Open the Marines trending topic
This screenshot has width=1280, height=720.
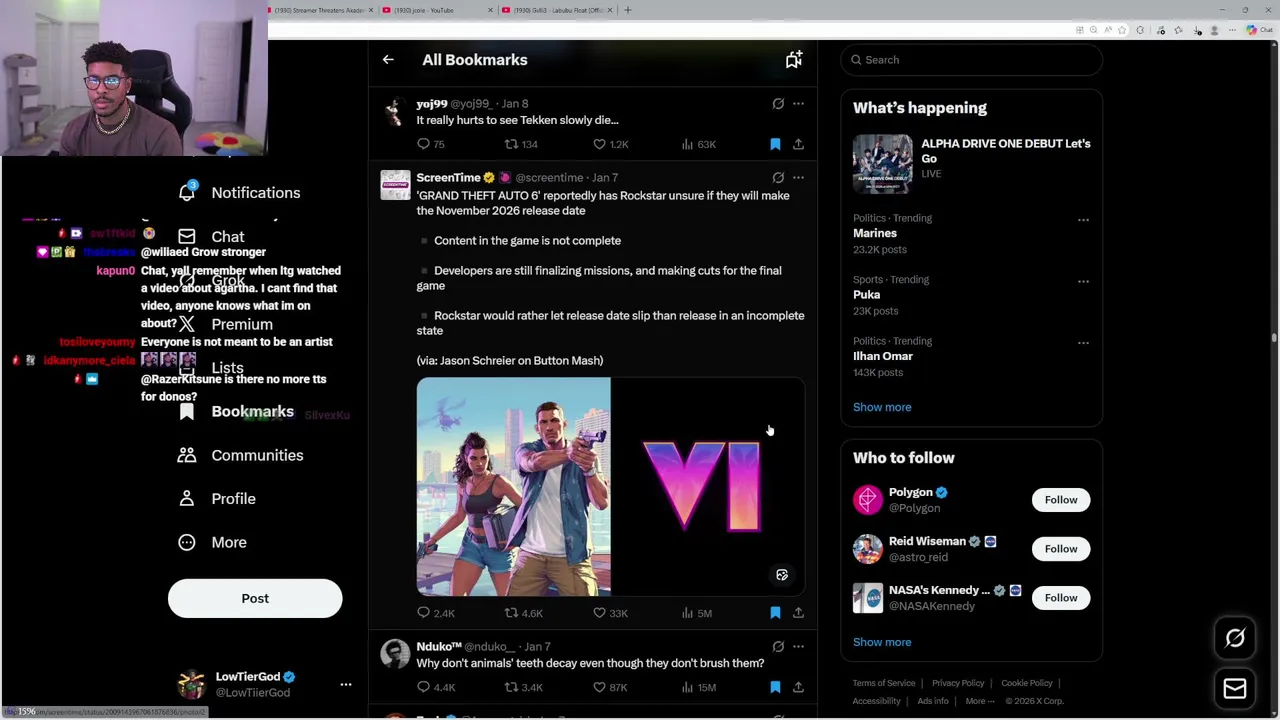click(875, 233)
